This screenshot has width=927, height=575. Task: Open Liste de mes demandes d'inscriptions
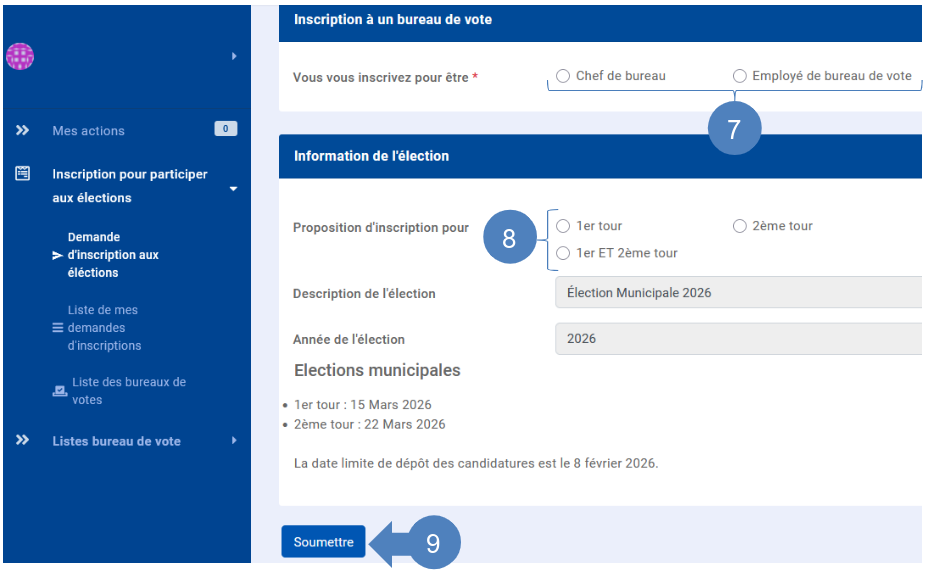104,328
